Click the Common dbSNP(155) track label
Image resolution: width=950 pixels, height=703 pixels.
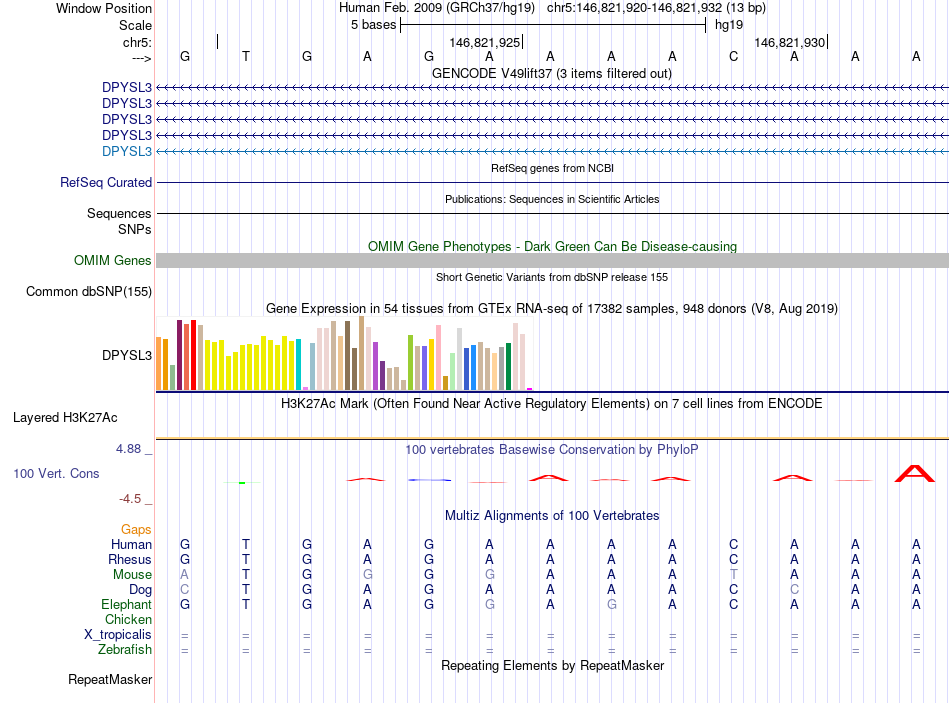click(89, 292)
